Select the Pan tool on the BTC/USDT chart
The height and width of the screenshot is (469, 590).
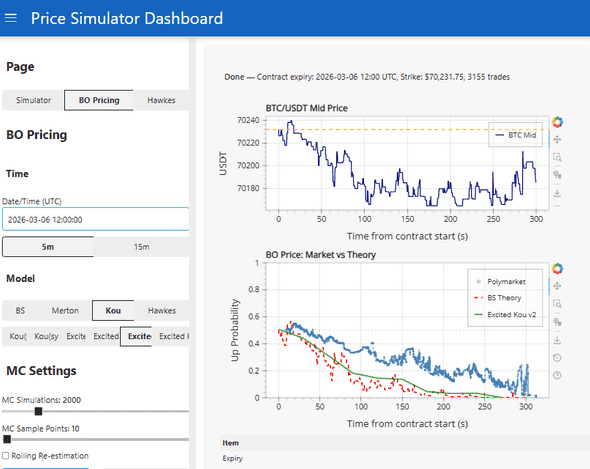[x=557, y=140]
